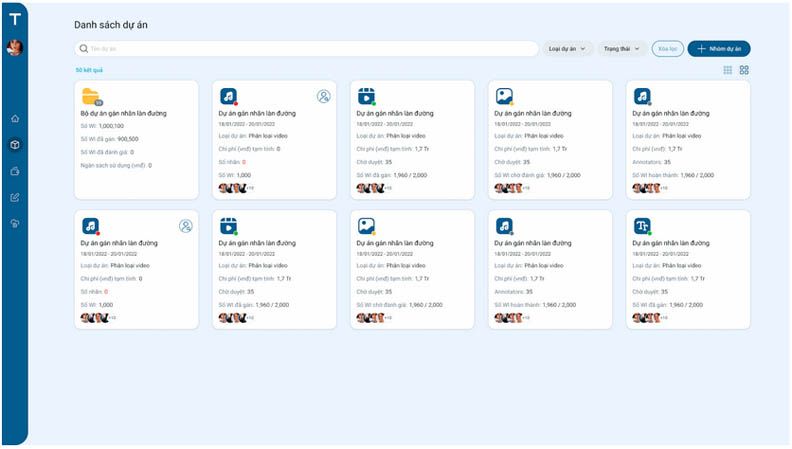The height and width of the screenshot is (449, 792).
Task: Click 'Số WI chờ đánh giá' on top-row image card
Action: (537, 176)
